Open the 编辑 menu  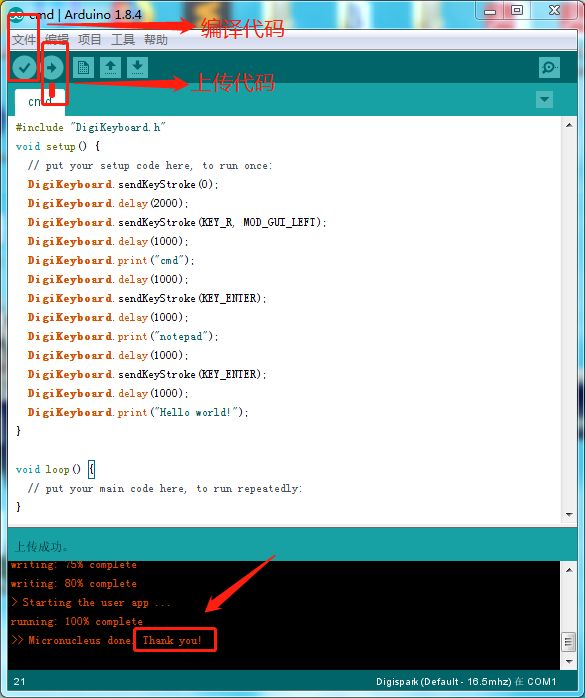[x=57, y=40]
